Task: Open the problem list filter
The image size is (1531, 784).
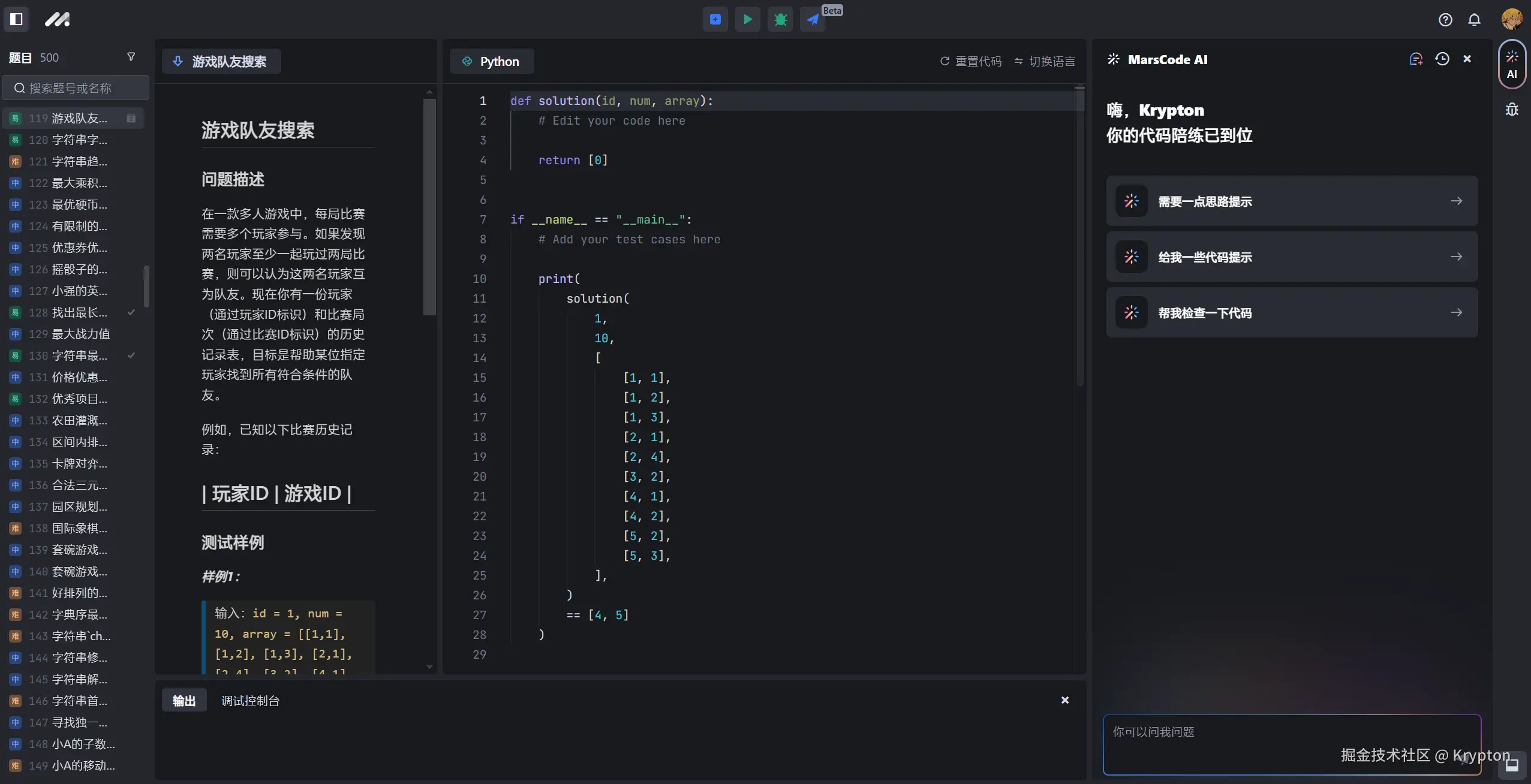Action: point(131,57)
